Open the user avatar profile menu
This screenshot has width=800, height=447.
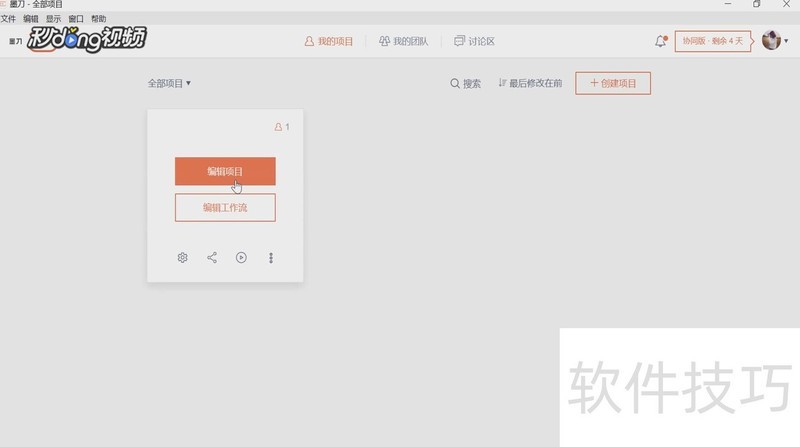pos(774,40)
